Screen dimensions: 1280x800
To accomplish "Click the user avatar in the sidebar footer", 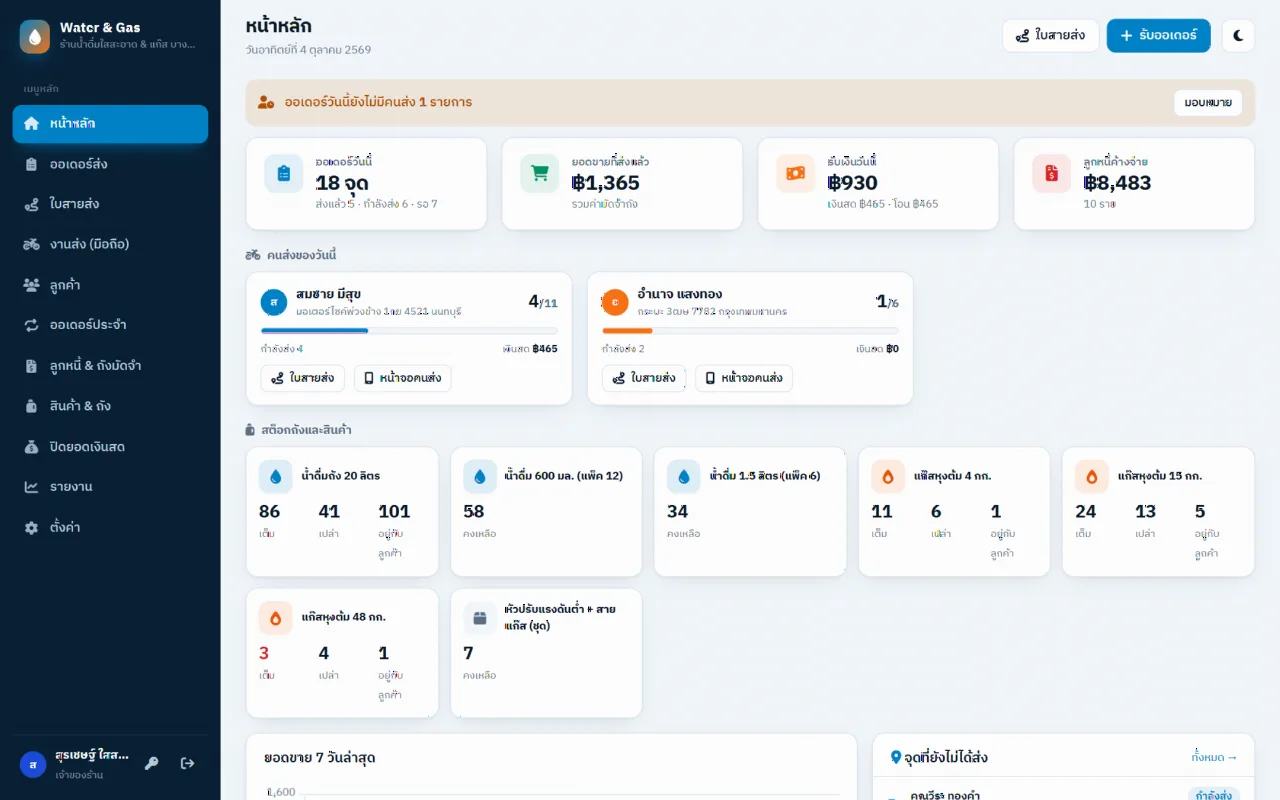I will 33,765.
